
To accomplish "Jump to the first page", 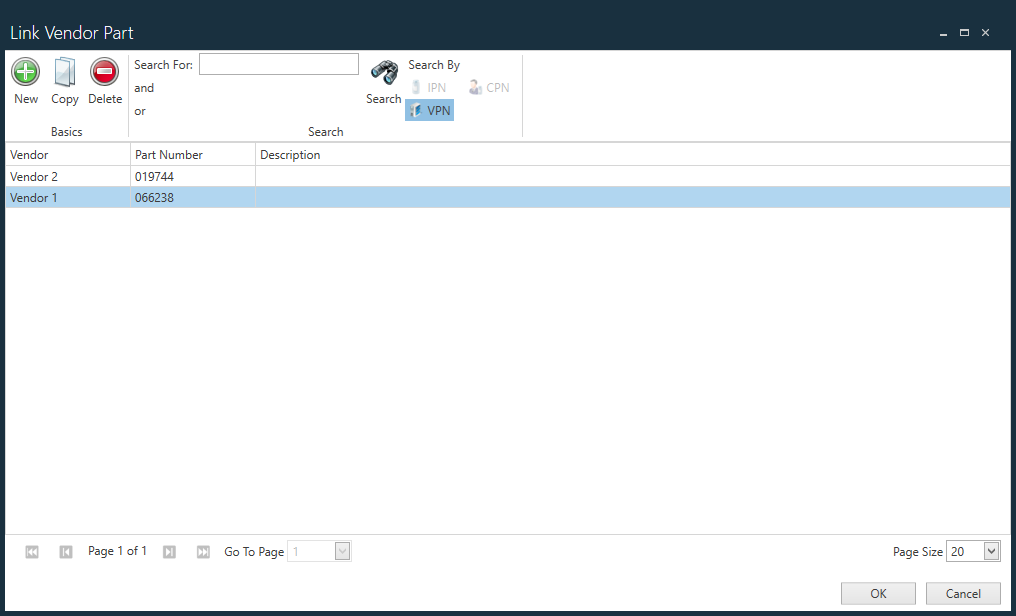I will click(x=31, y=551).
